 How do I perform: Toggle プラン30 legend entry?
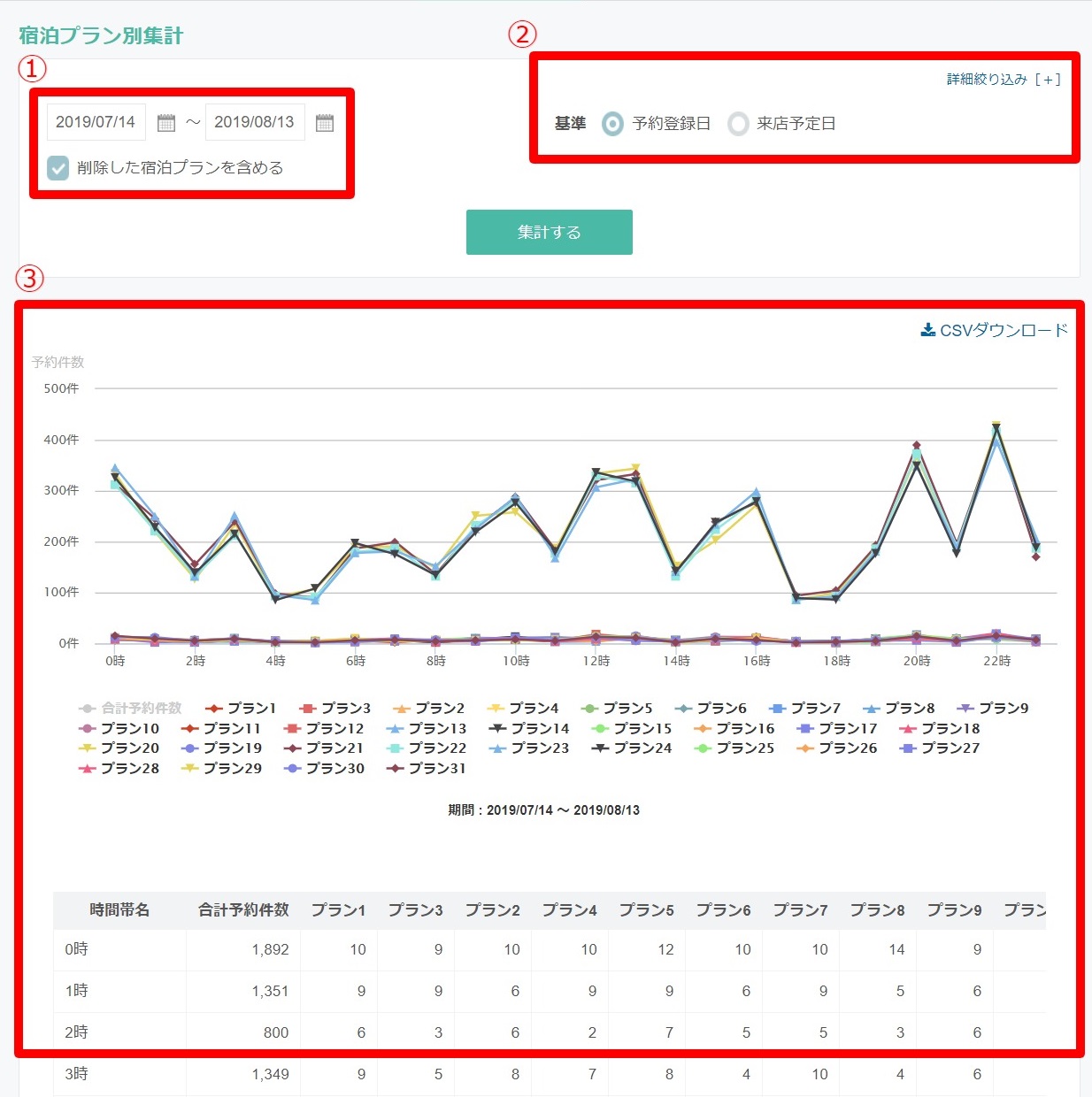click(324, 768)
